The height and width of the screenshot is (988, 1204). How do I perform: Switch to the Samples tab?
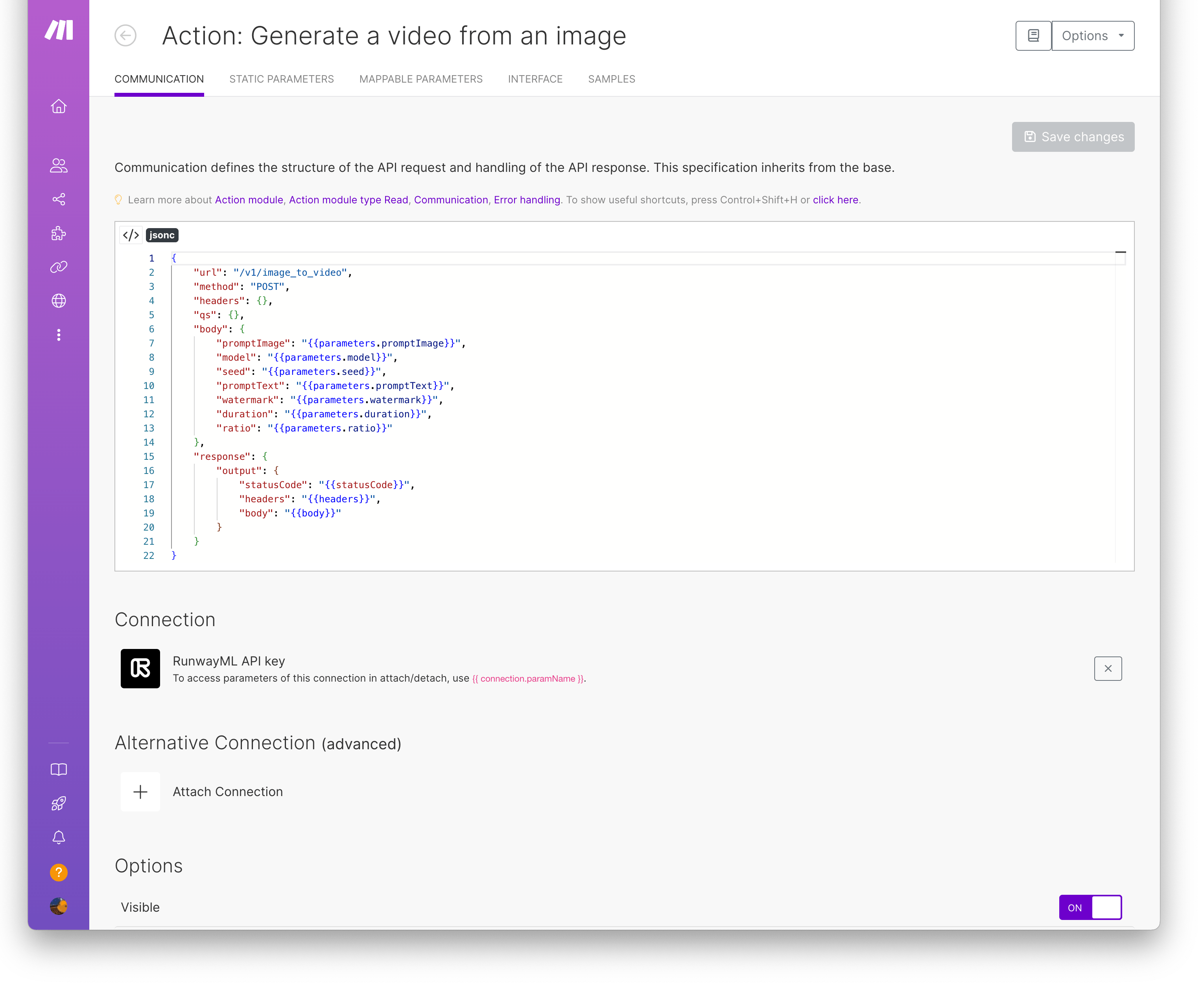tap(611, 79)
